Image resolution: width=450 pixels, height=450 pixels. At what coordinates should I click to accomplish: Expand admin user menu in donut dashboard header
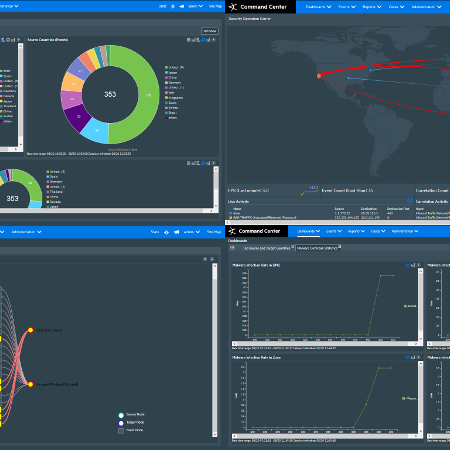point(196,6)
